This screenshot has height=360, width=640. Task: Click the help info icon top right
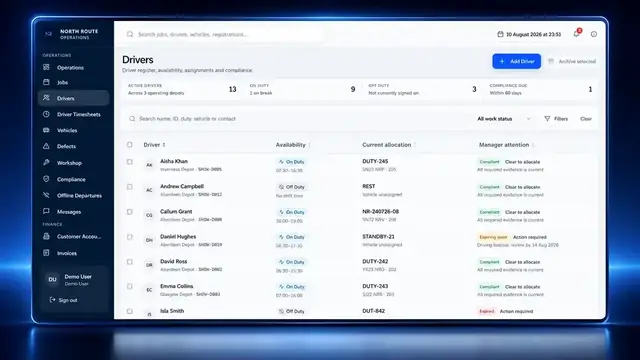point(594,34)
